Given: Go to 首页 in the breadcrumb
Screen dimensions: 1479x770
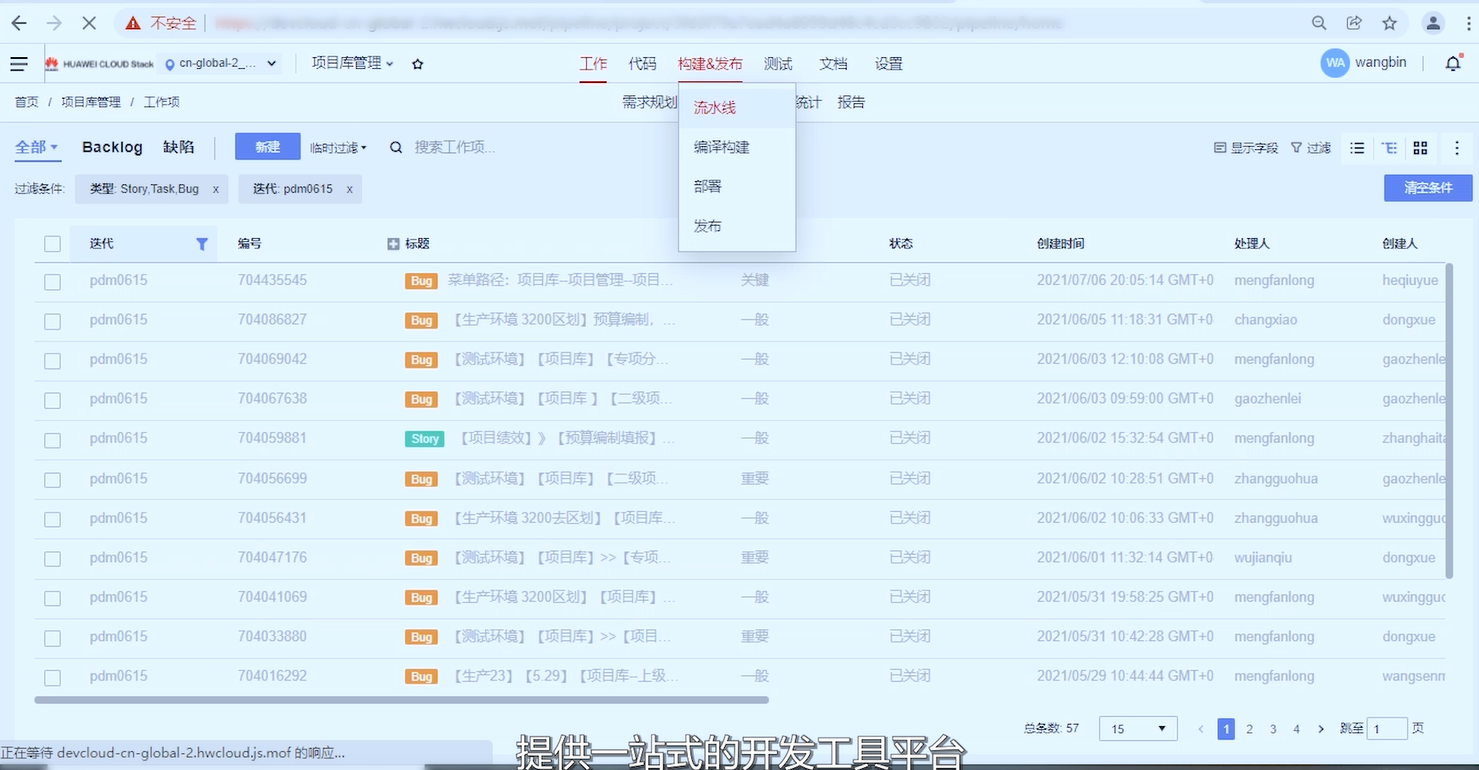Looking at the screenshot, I should click(x=27, y=102).
